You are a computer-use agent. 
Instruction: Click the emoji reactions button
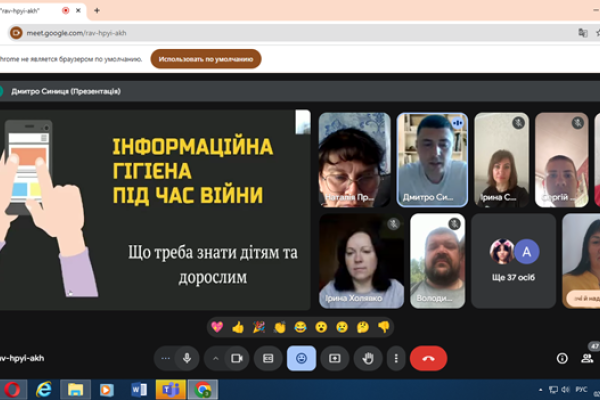click(x=301, y=358)
